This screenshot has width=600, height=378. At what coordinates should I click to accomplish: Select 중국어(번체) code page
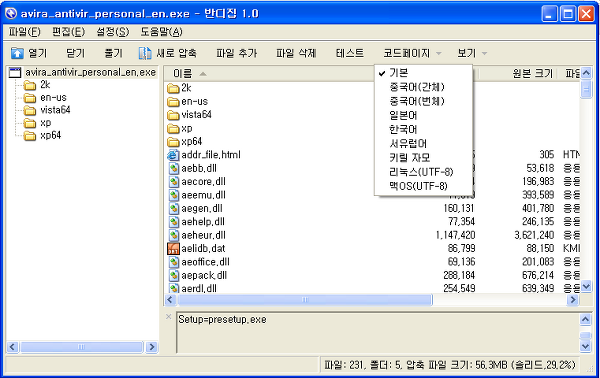423,101
